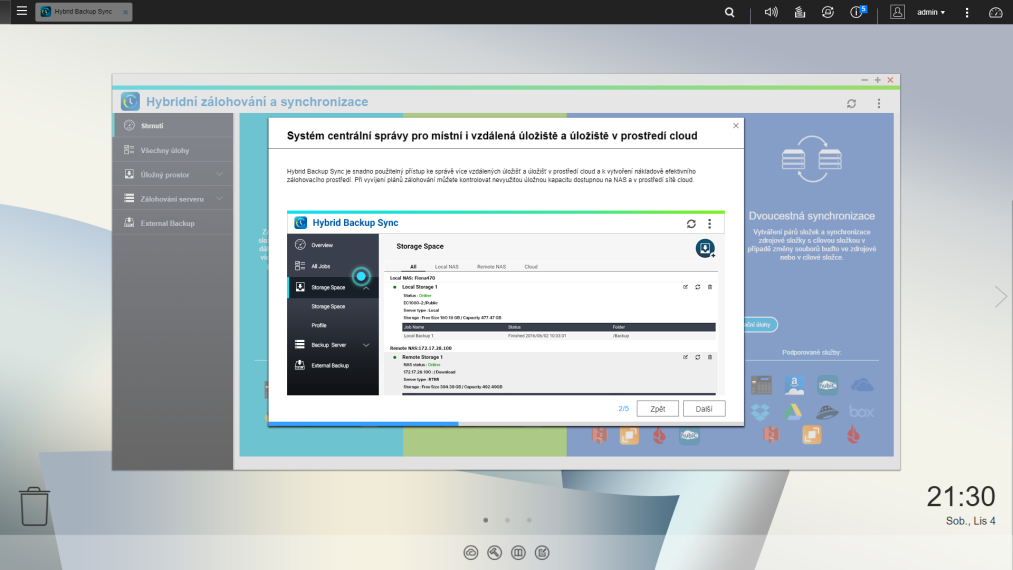Viewport: 1013px width, 570px height.
Task: Close the intro wizard dialog
Action: point(736,126)
